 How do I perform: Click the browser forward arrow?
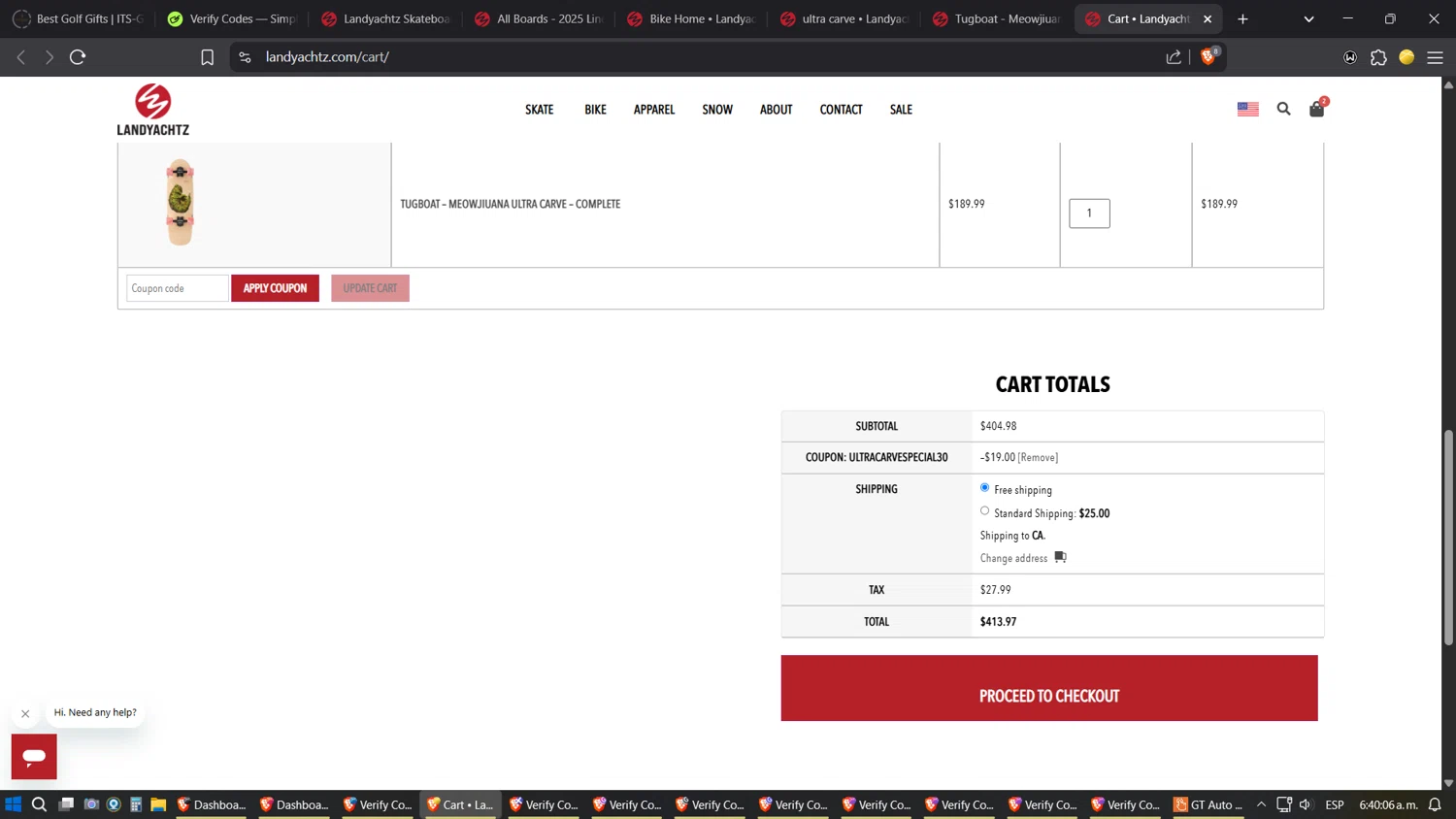pos(50,57)
